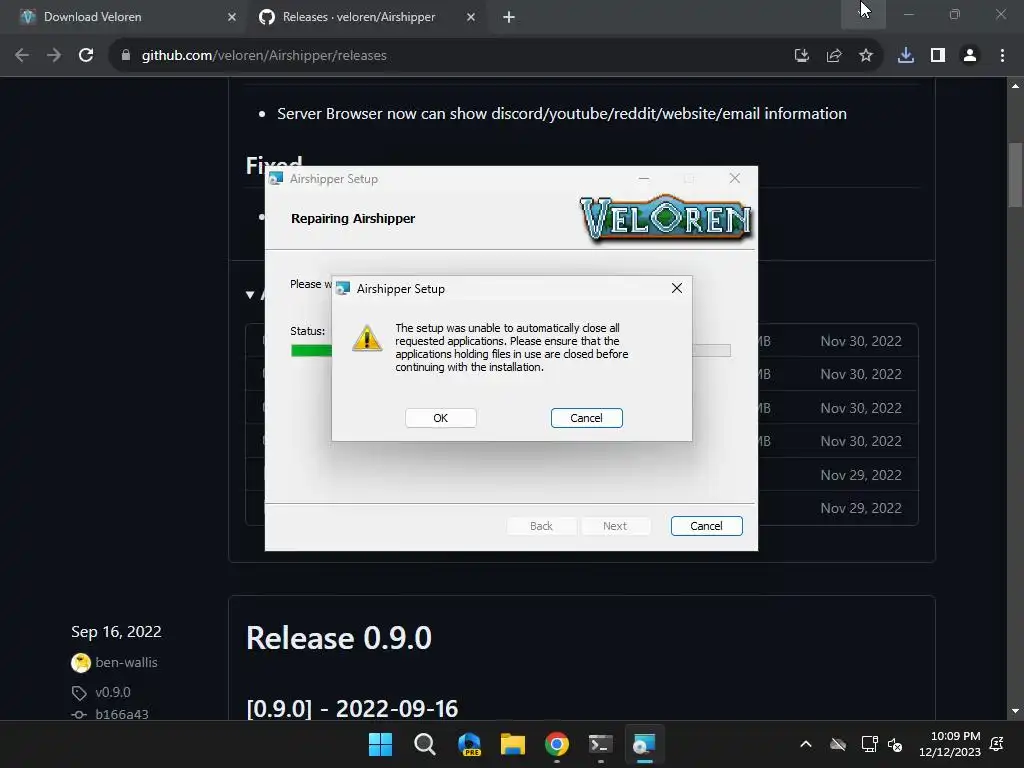
Task: Close the Airshipper Setup warning dialog
Action: (x=677, y=288)
